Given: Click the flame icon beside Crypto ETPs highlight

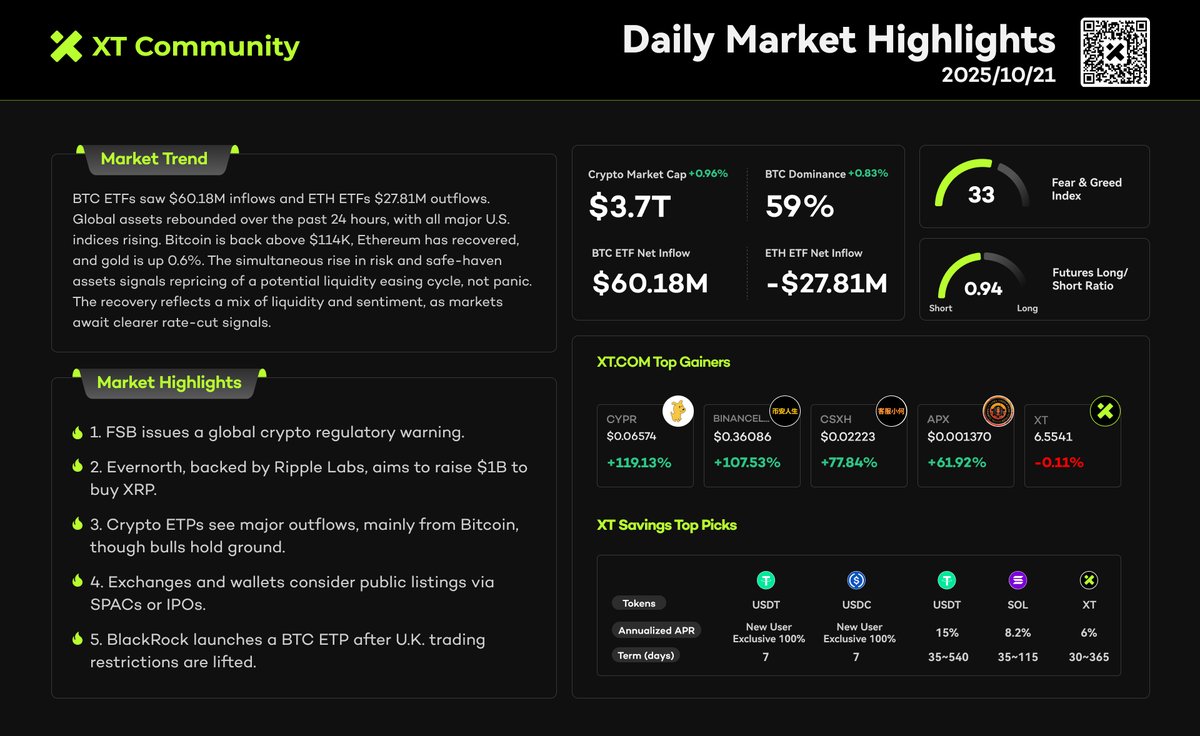Looking at the screenshot, I should (x=77, y=524).
